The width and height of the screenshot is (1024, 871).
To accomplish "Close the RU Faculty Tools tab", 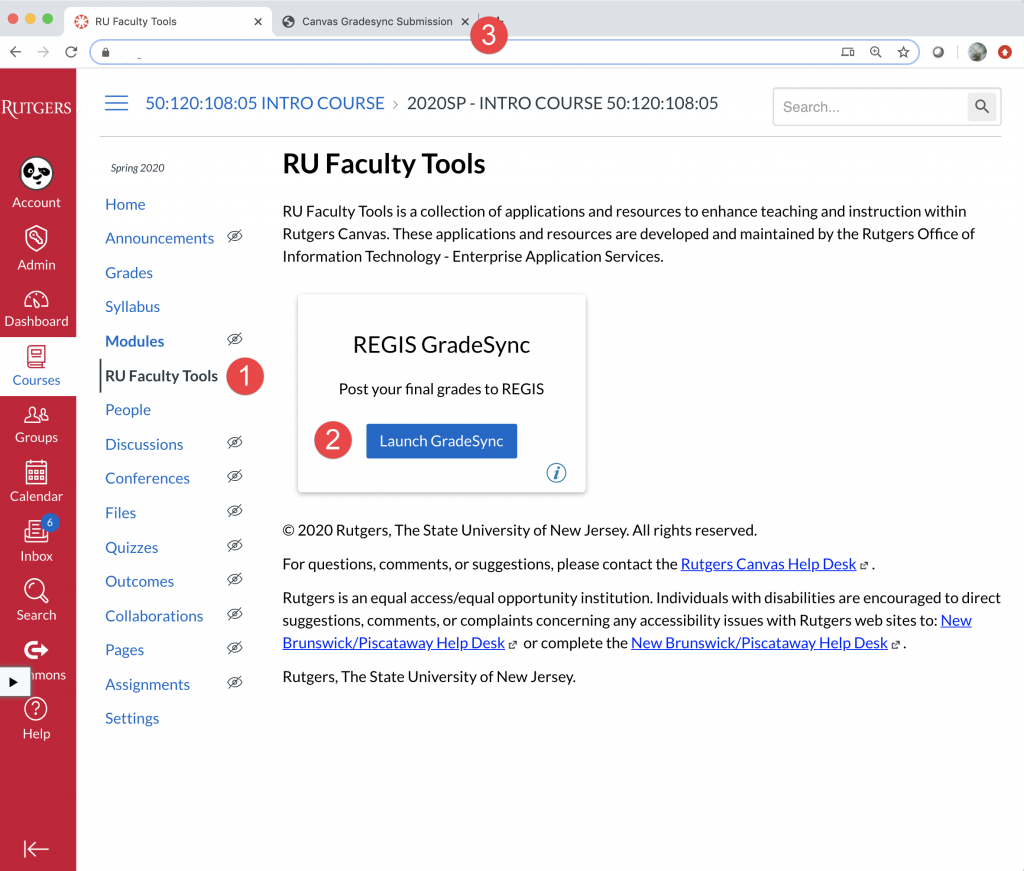I will pos(258,22).
